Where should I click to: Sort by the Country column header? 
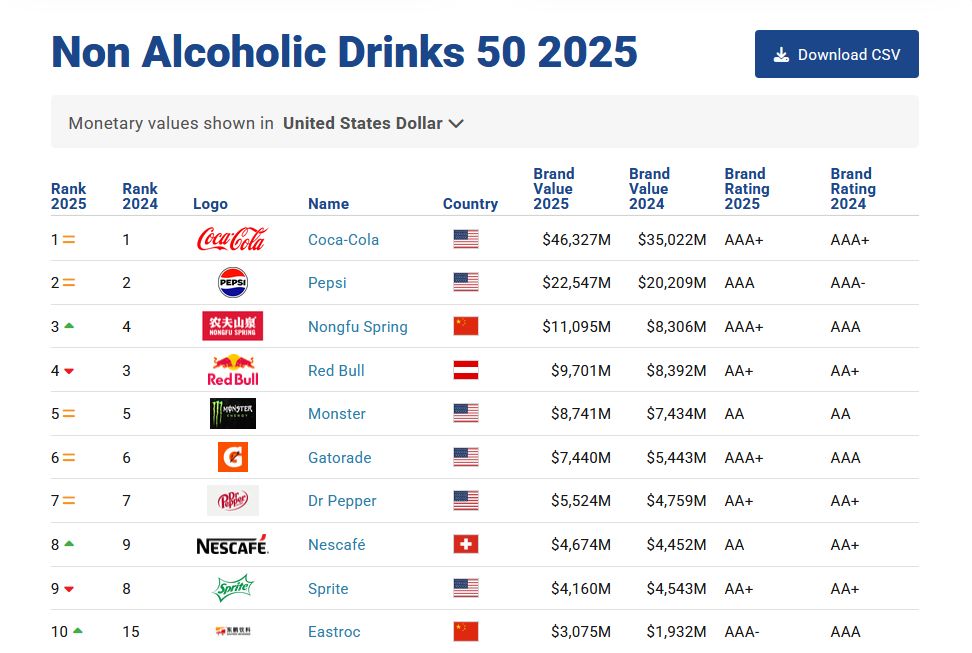470,204
